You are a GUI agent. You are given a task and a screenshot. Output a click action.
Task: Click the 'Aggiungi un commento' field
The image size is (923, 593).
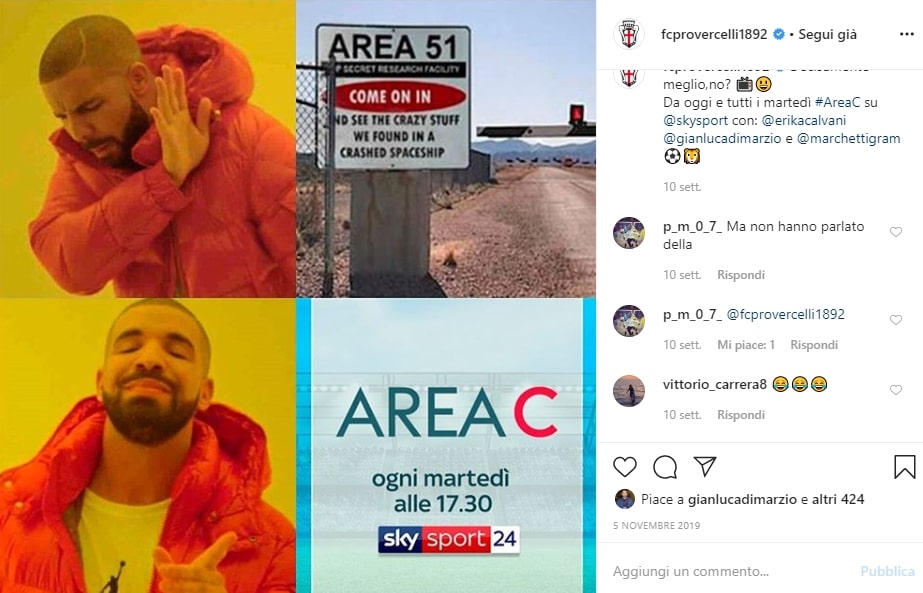(x=730, y=571)
